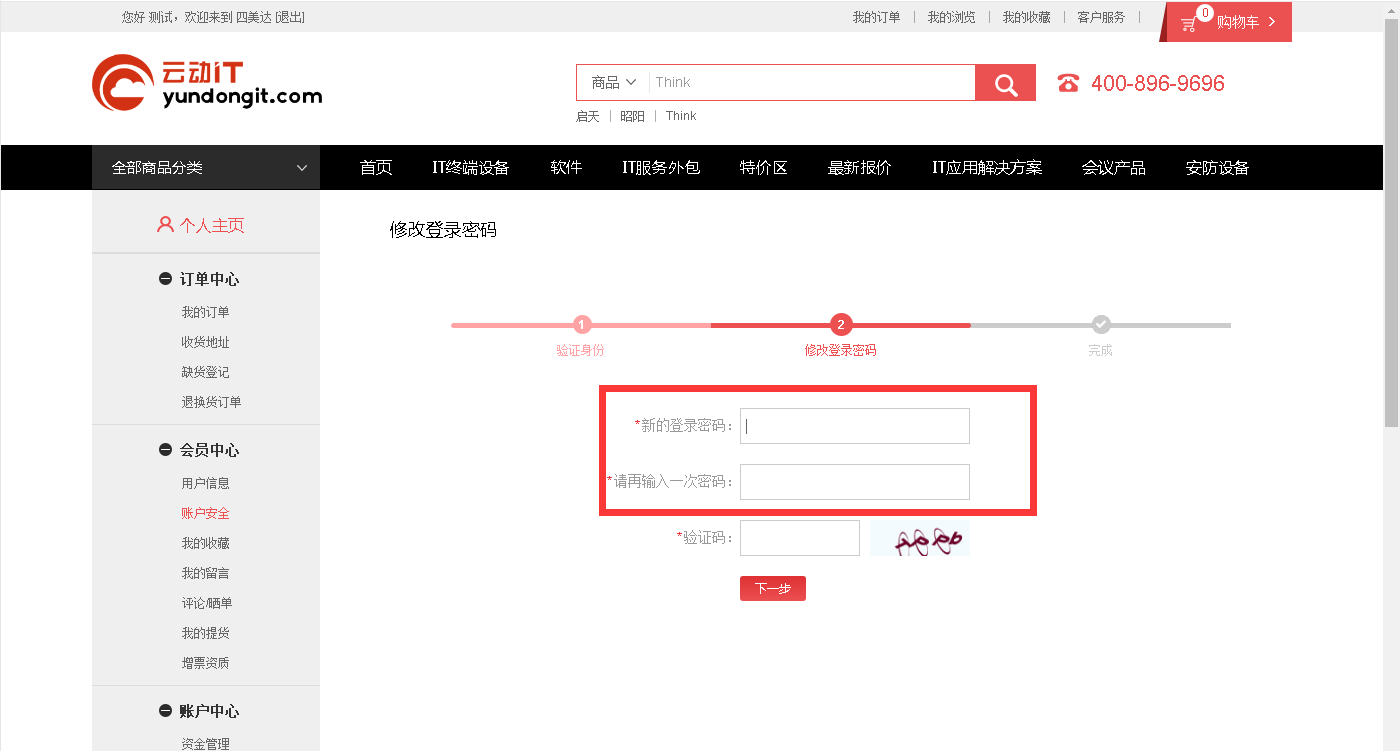The image size is (1400, 751).
Task: Click the captcha image to refresh
Action: point(919,538)
